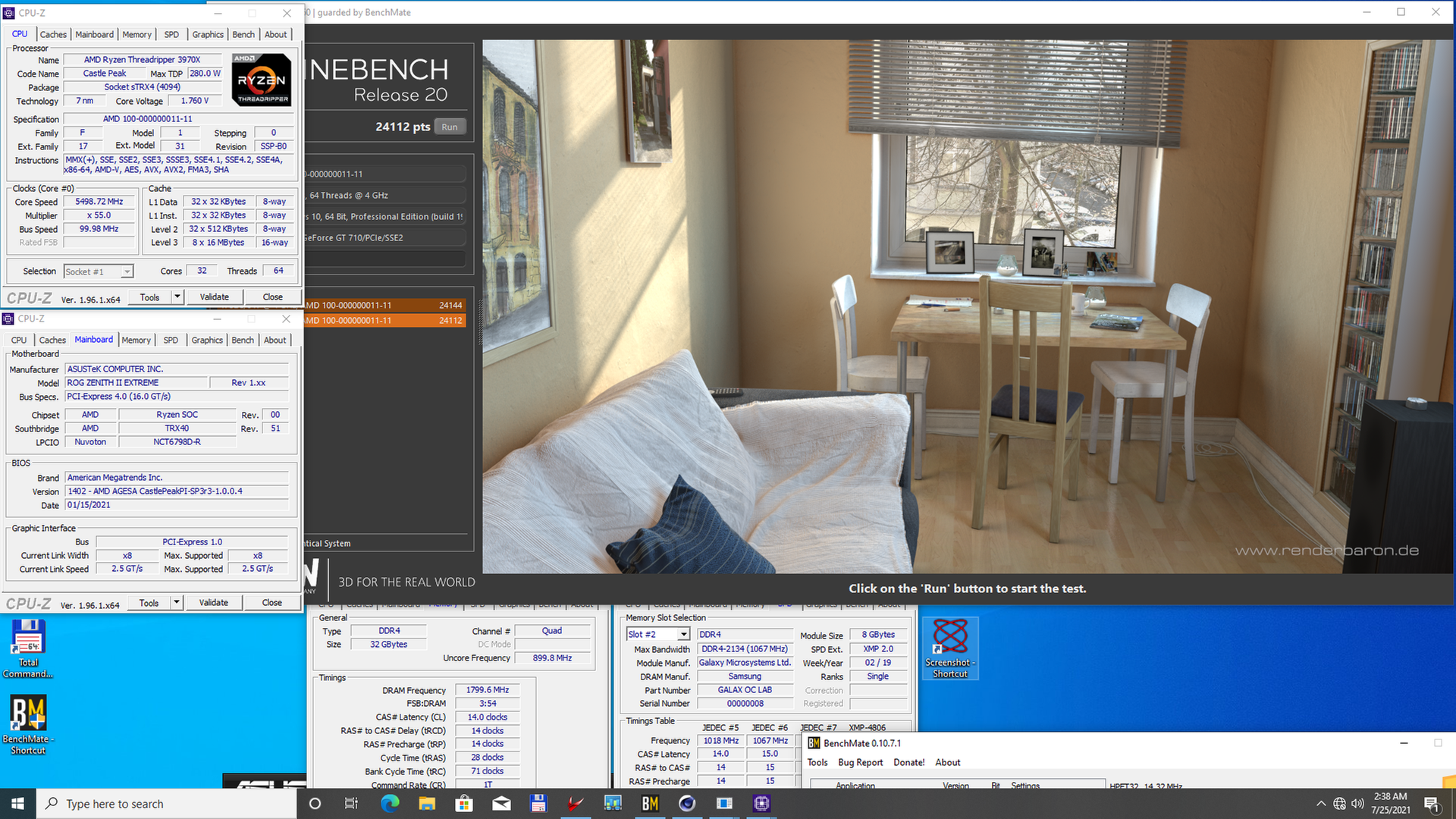This screenshot has width=1456, height=819.
Task: Click the Core Voltage value 1.760 V
Action: 194,101
